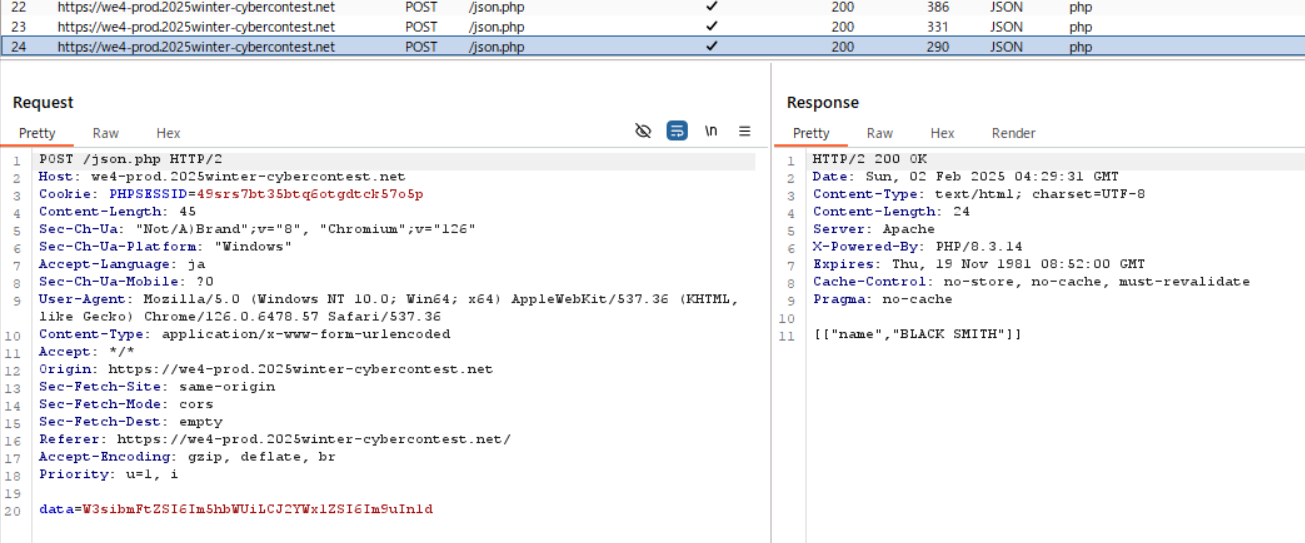
Task: Click the base64 data= body parameter
Action: tap(236, 509)
